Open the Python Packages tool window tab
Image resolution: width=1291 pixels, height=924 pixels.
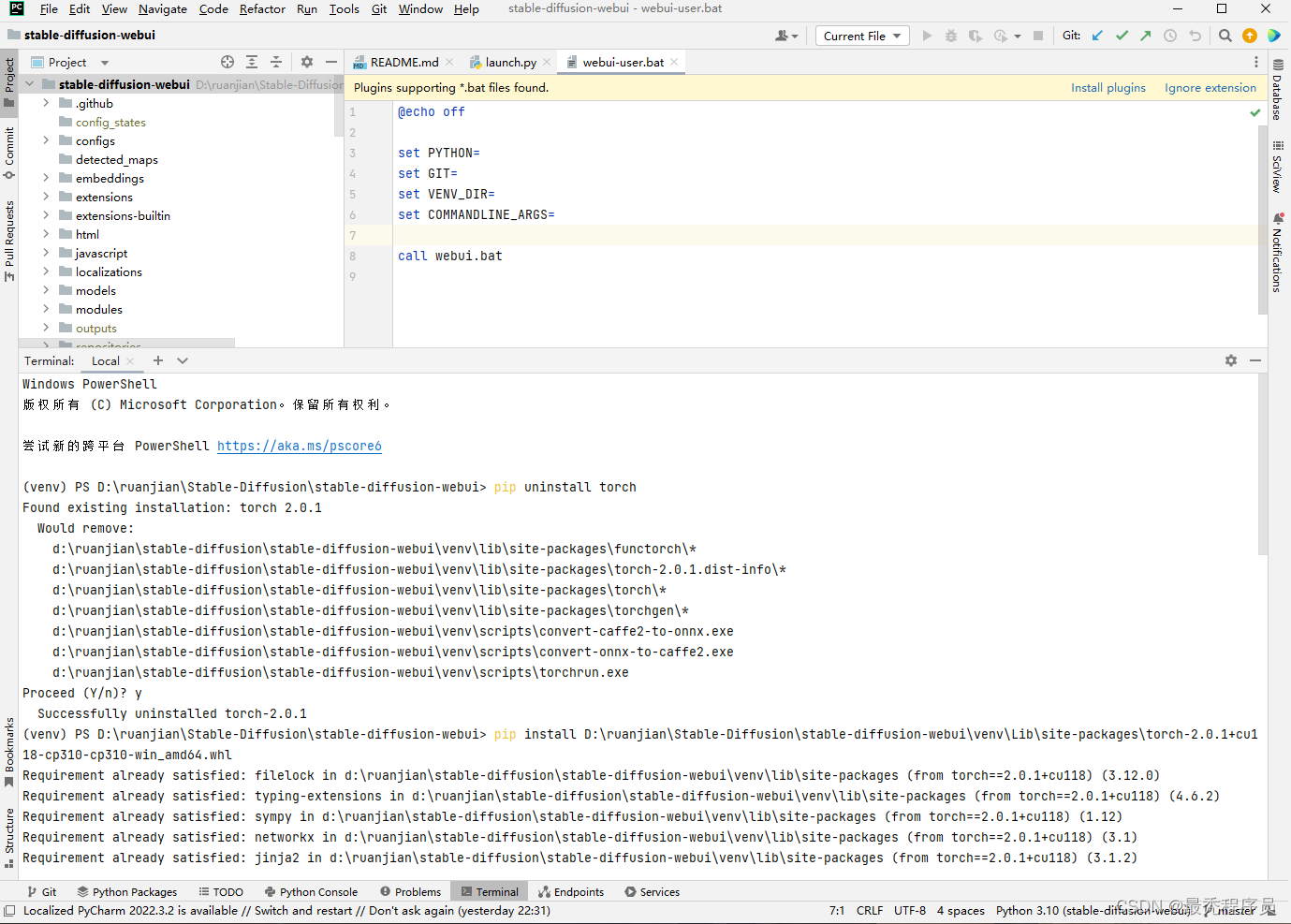pyautogui.click(x=126, y=892)
